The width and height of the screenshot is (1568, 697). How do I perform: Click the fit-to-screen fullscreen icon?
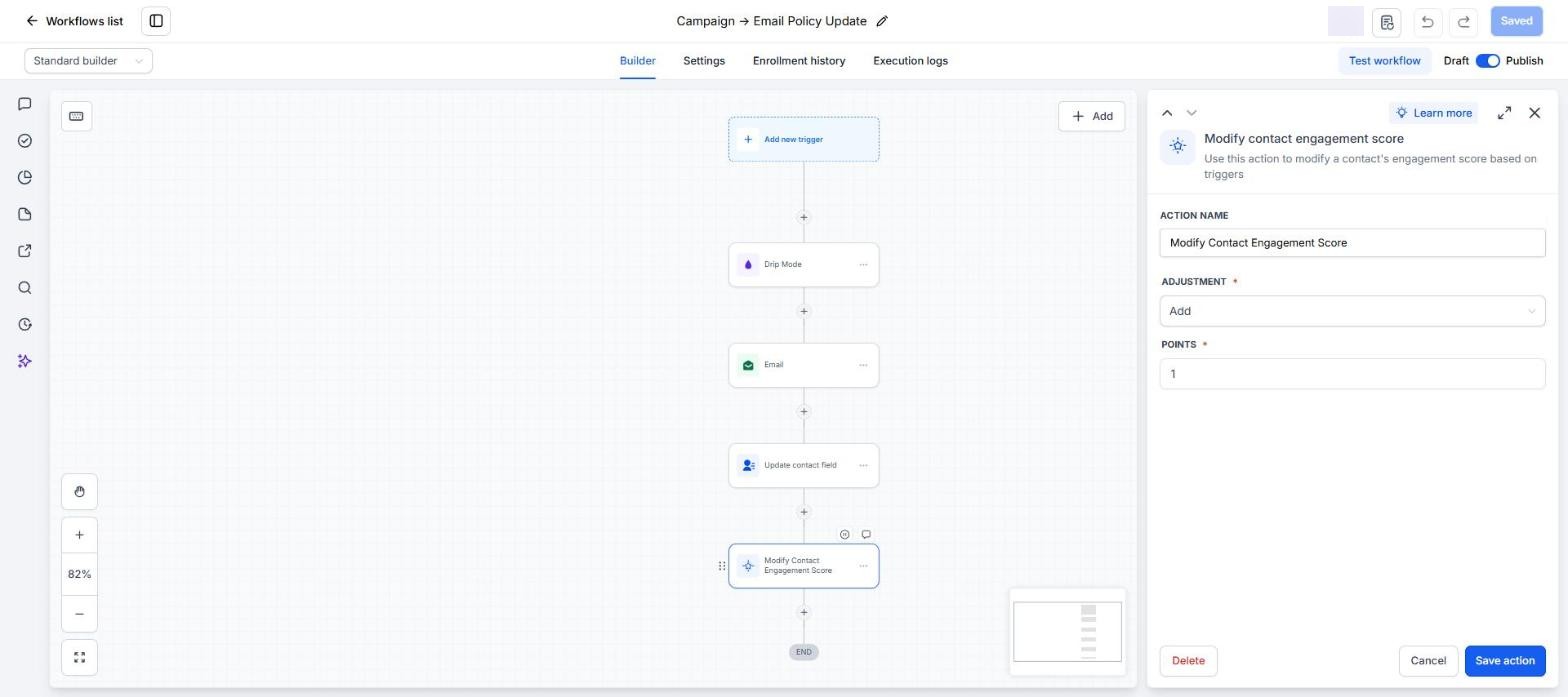point(79,657)
